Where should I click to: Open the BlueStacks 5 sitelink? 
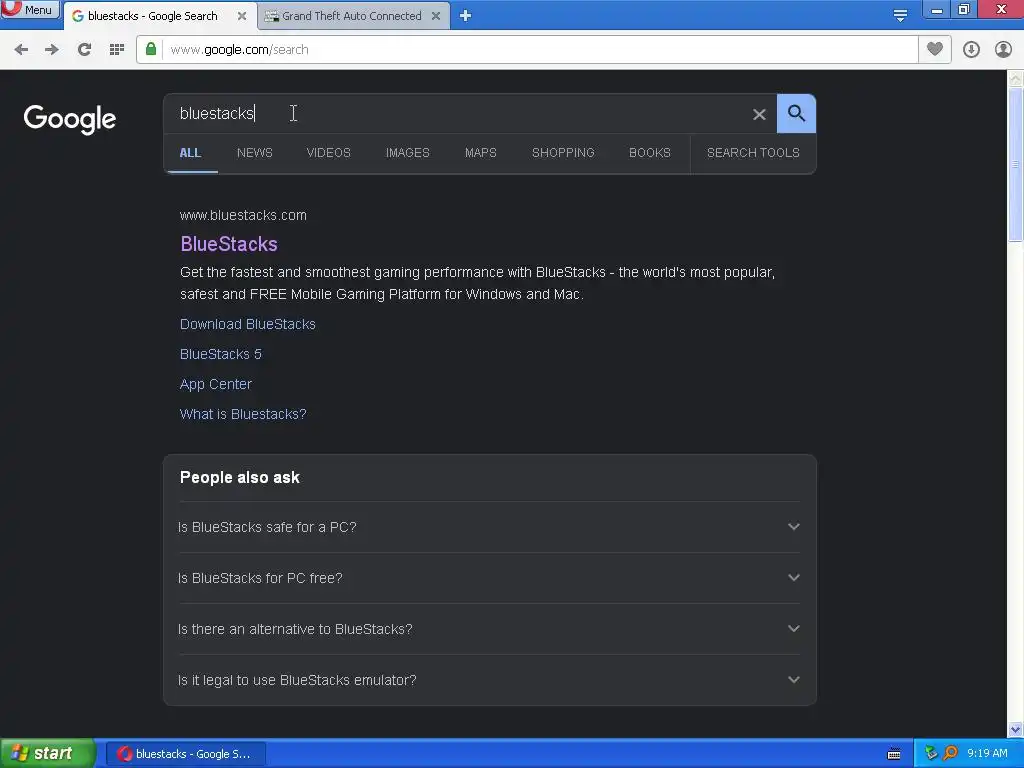click(x=221, y=354)
